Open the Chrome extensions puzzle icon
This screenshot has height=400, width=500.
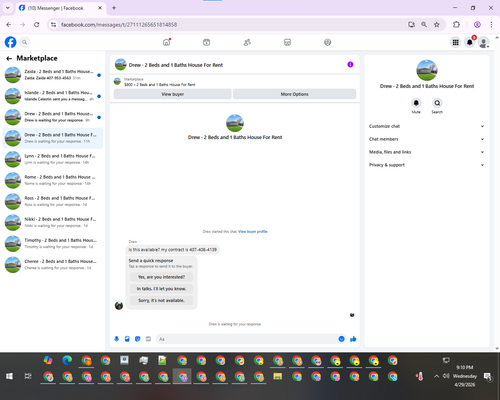point(456,24)
